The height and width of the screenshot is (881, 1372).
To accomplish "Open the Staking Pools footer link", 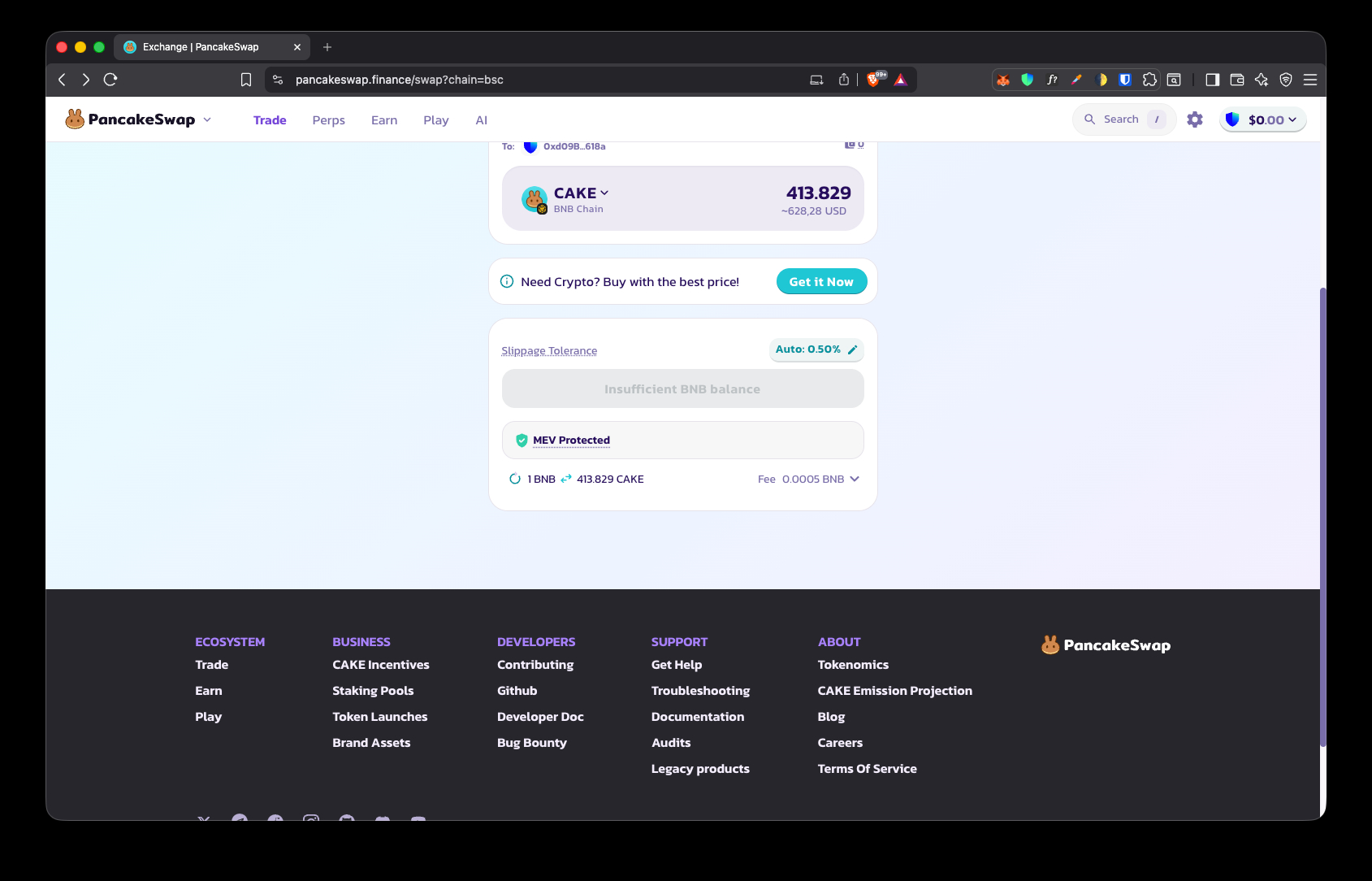I will (x=373, y=691).
